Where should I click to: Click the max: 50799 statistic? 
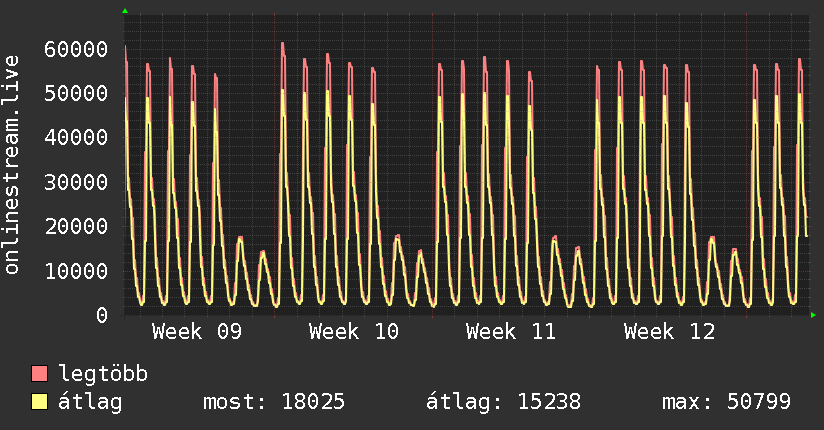726,402
